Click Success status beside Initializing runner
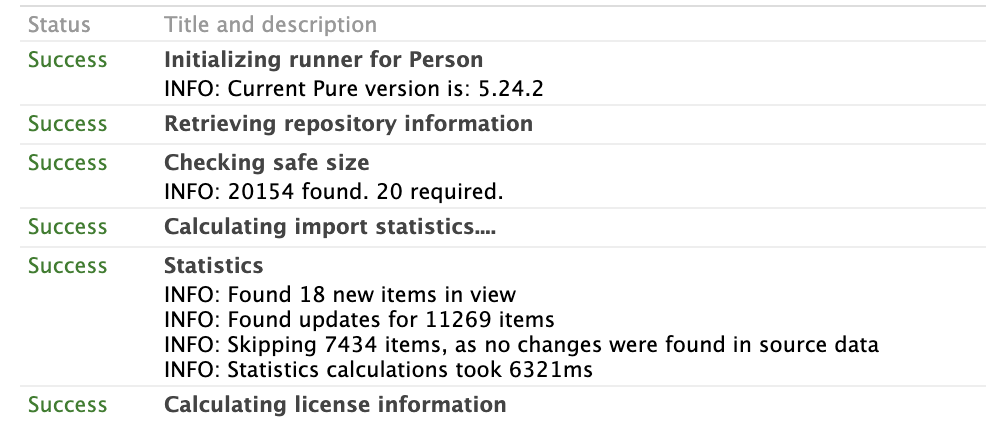Image resolution: width=986 pixels, height=424 pixels. (x=67, y=60)
